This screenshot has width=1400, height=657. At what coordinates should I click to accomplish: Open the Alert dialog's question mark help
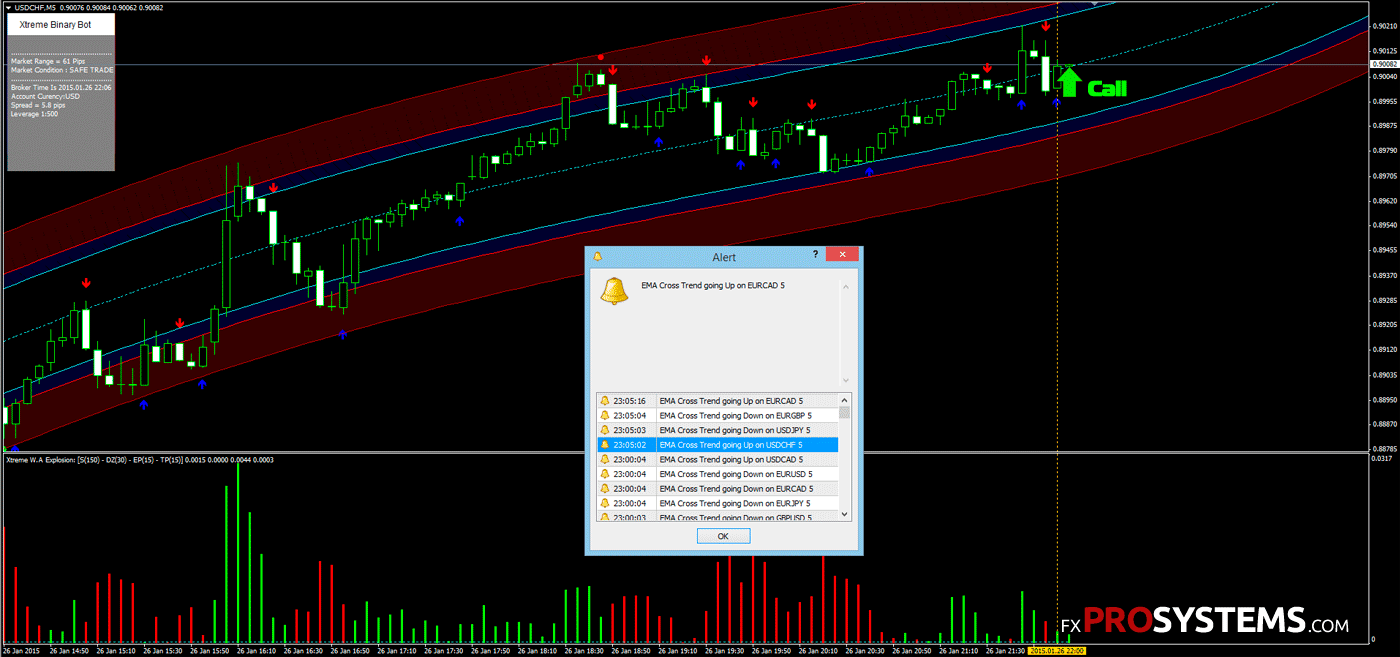click(816, 256)
